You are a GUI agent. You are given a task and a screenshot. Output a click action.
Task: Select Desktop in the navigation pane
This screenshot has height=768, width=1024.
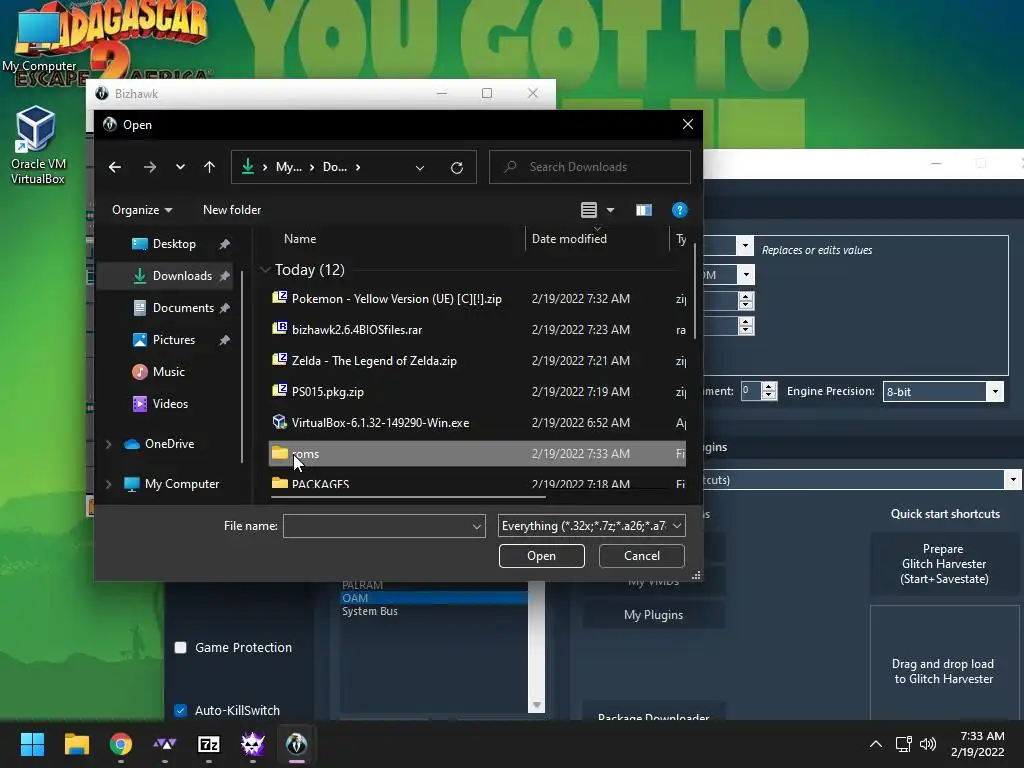tap(174, 244)
